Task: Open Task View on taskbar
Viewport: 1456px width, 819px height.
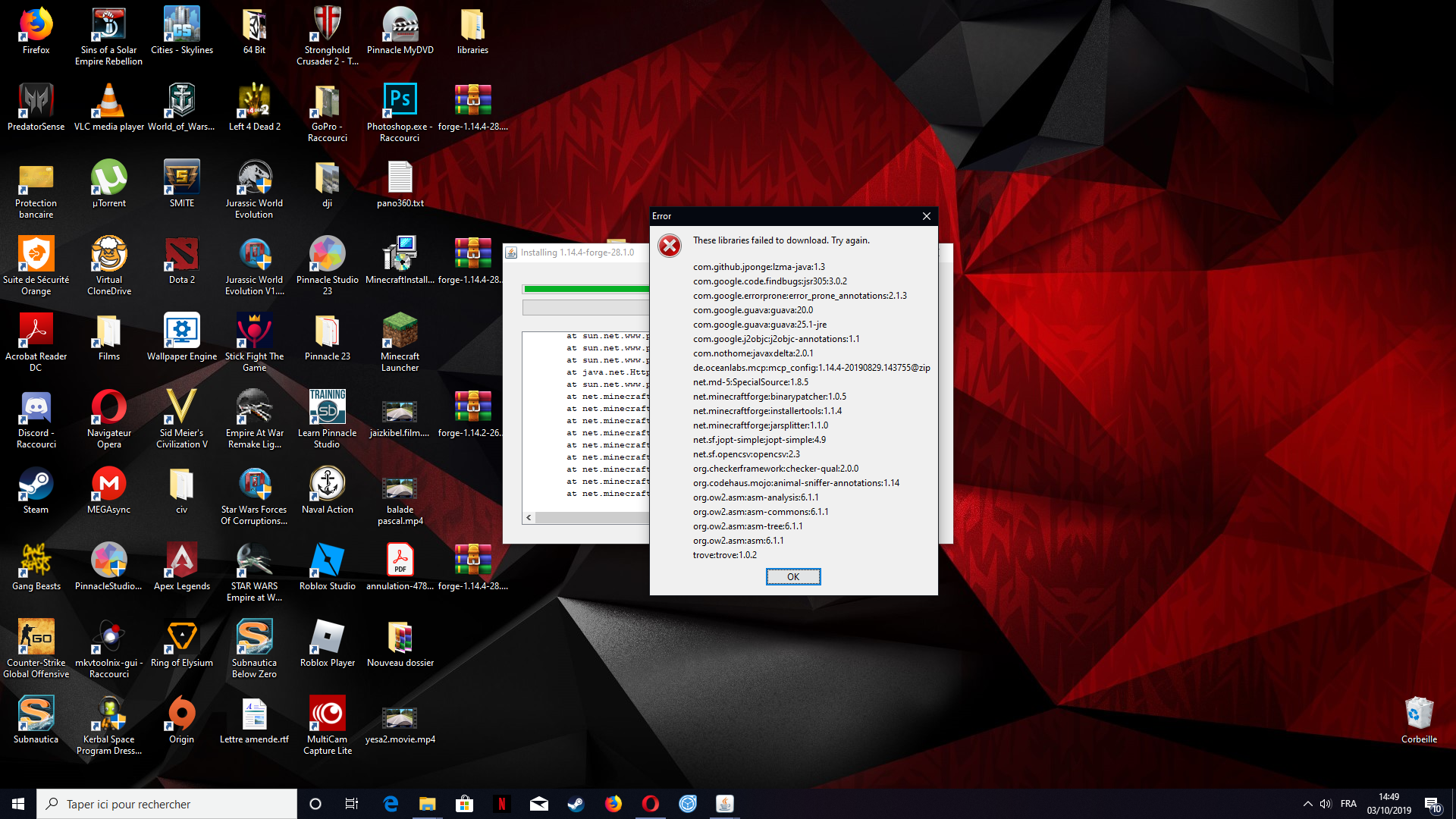Action: [352, 804]
